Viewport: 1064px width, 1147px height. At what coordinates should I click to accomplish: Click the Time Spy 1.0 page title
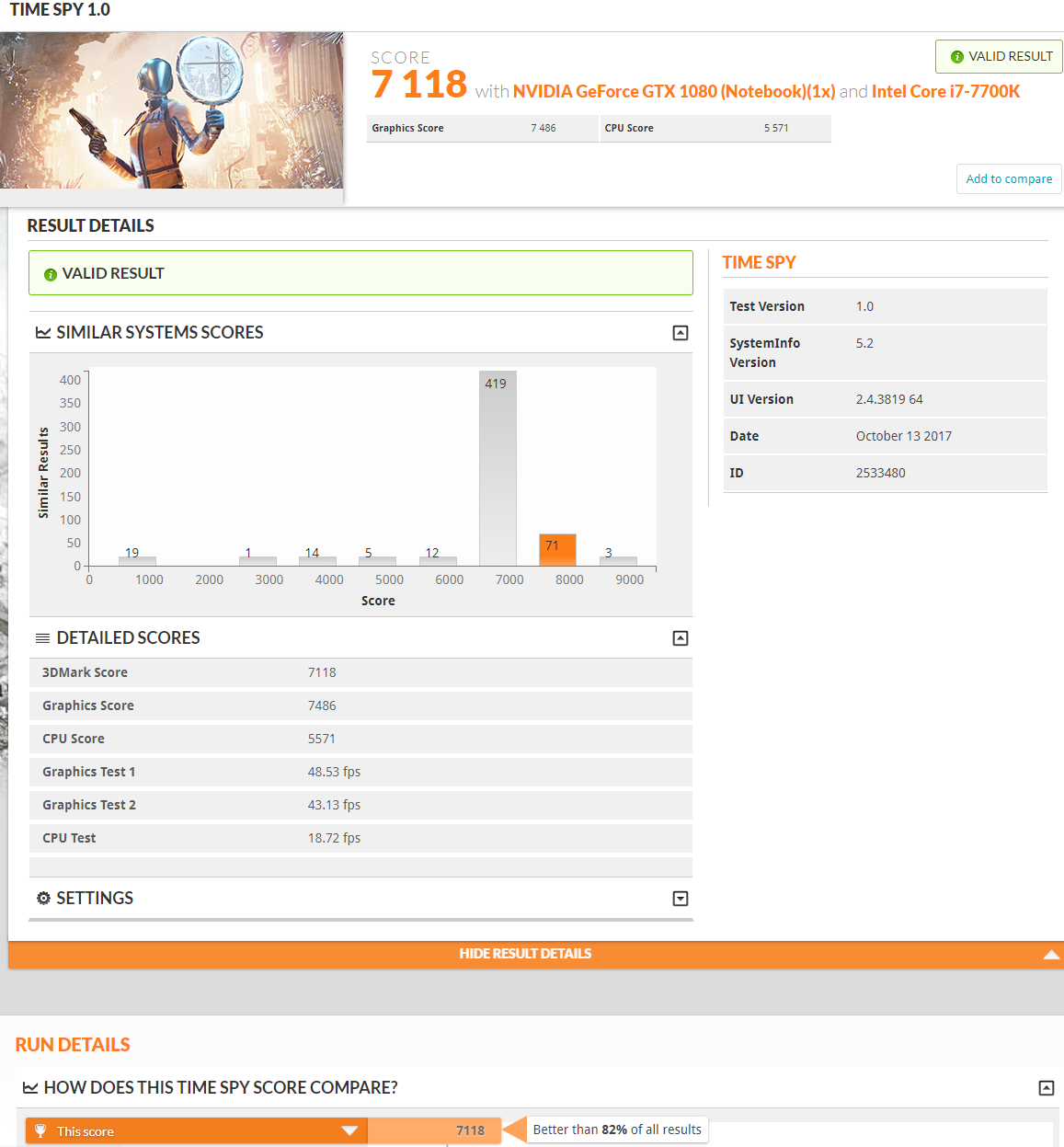(x=60, y=10)
